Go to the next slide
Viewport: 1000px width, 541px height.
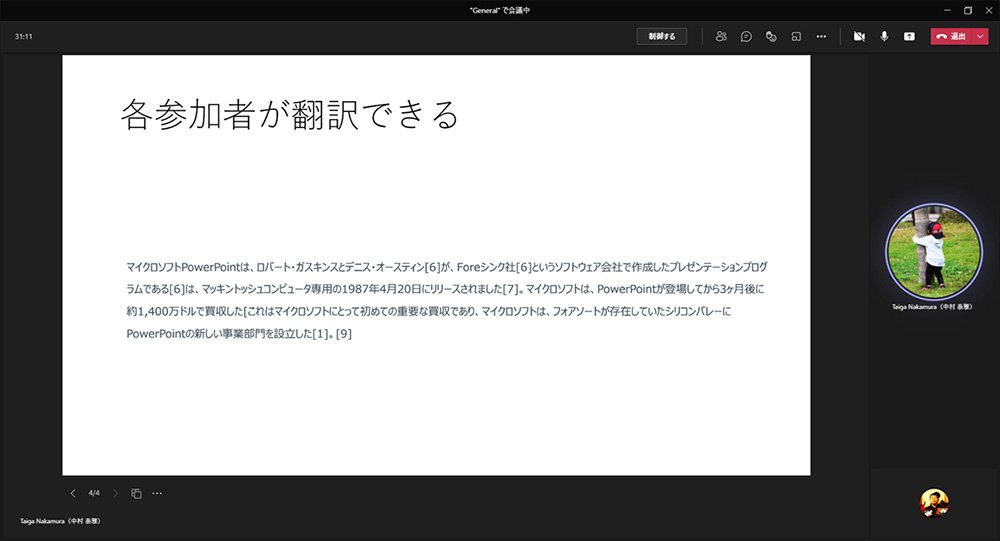[x=115, y=493]
